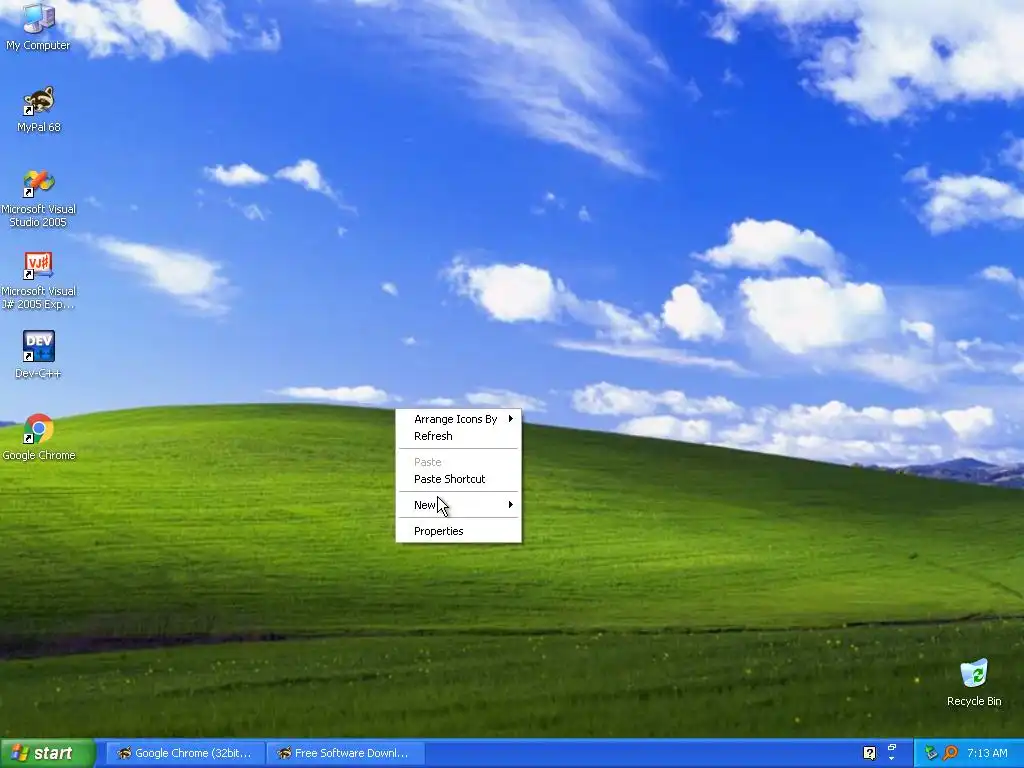Screen dimensions: 1024x768
Task: Open the language bar options arrow
Action: tap(891, 759)
